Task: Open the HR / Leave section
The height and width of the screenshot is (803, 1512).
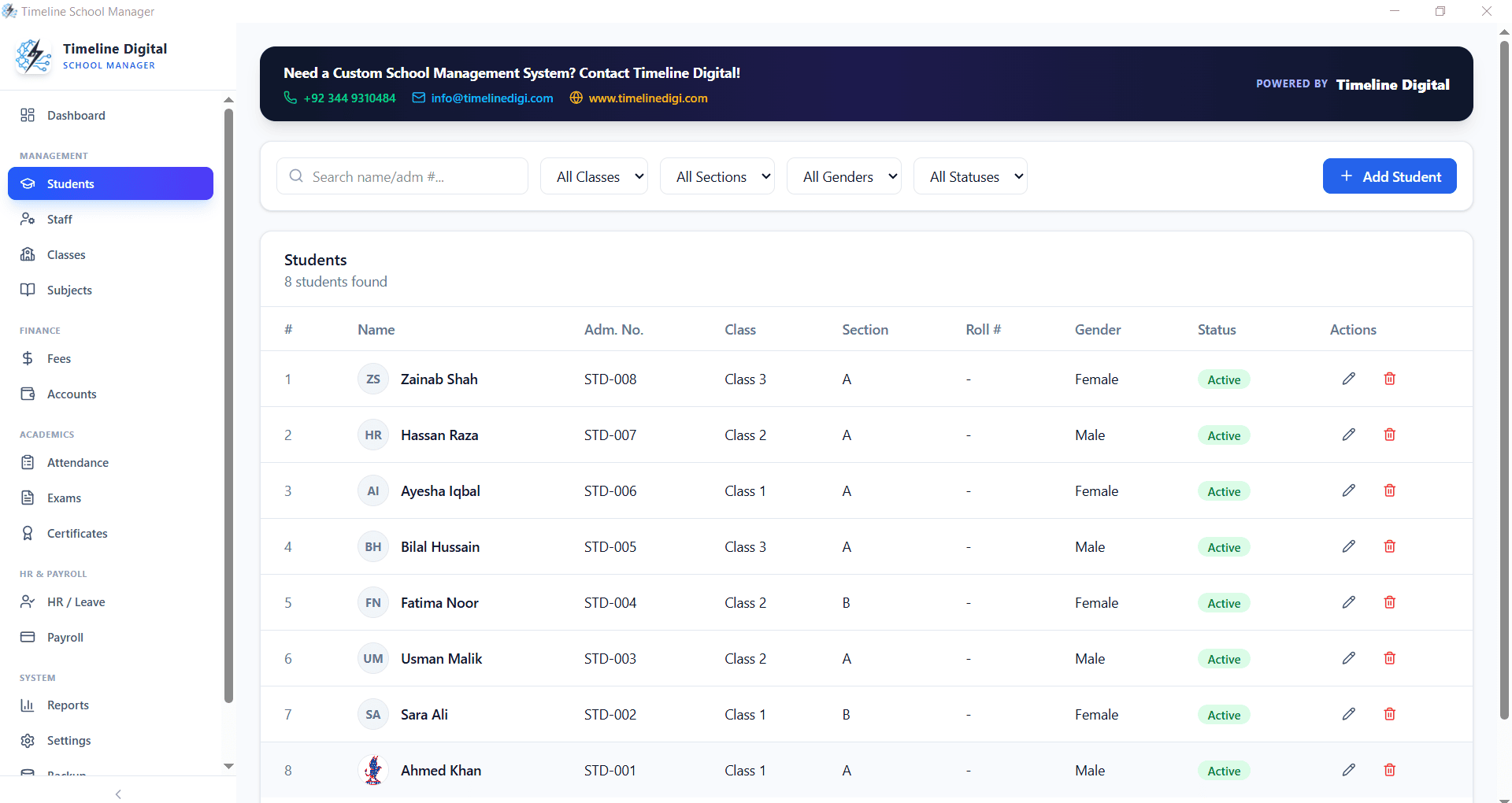Action: [76, 601]
